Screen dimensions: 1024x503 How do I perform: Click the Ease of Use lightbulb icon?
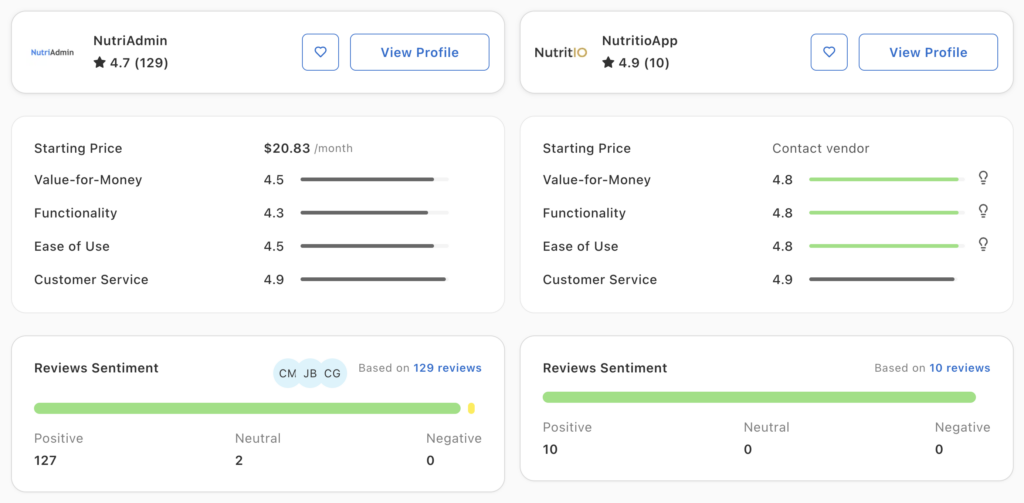[983, 244]
